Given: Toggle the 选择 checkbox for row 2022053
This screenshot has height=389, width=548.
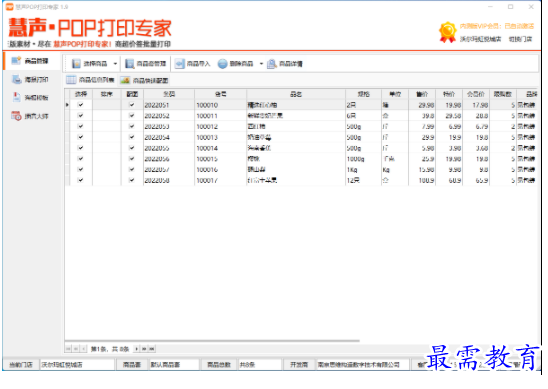Looking at the screenshot, I should coord(81,126).
